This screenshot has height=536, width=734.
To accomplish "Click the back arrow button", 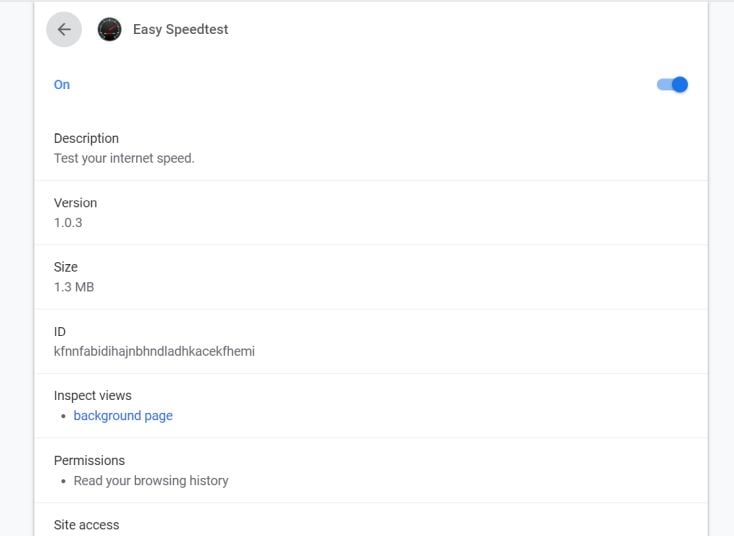I will pos(64,30).
